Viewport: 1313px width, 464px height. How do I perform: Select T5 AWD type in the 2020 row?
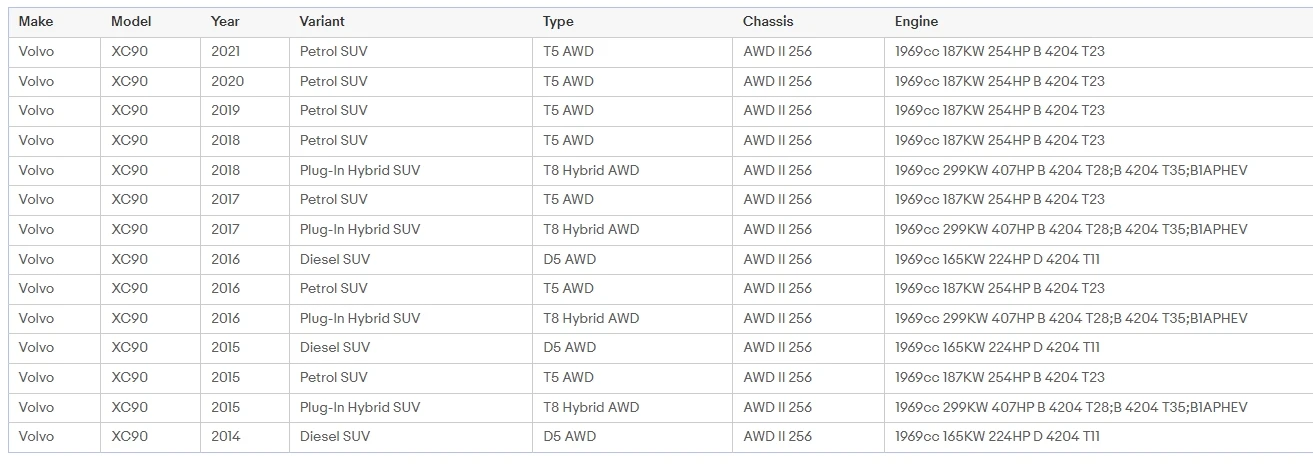[568, 81]
